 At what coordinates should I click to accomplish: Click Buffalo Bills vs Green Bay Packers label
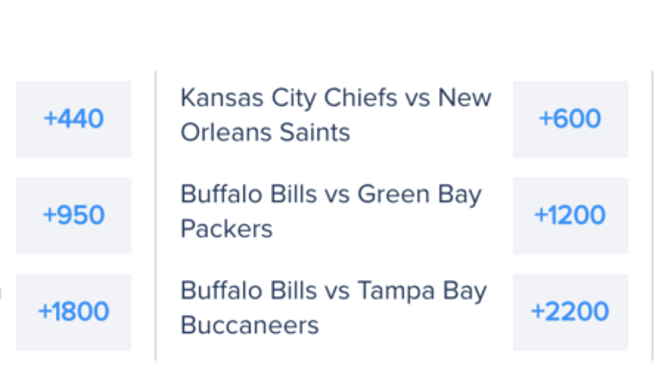click(x=331, y=211)
